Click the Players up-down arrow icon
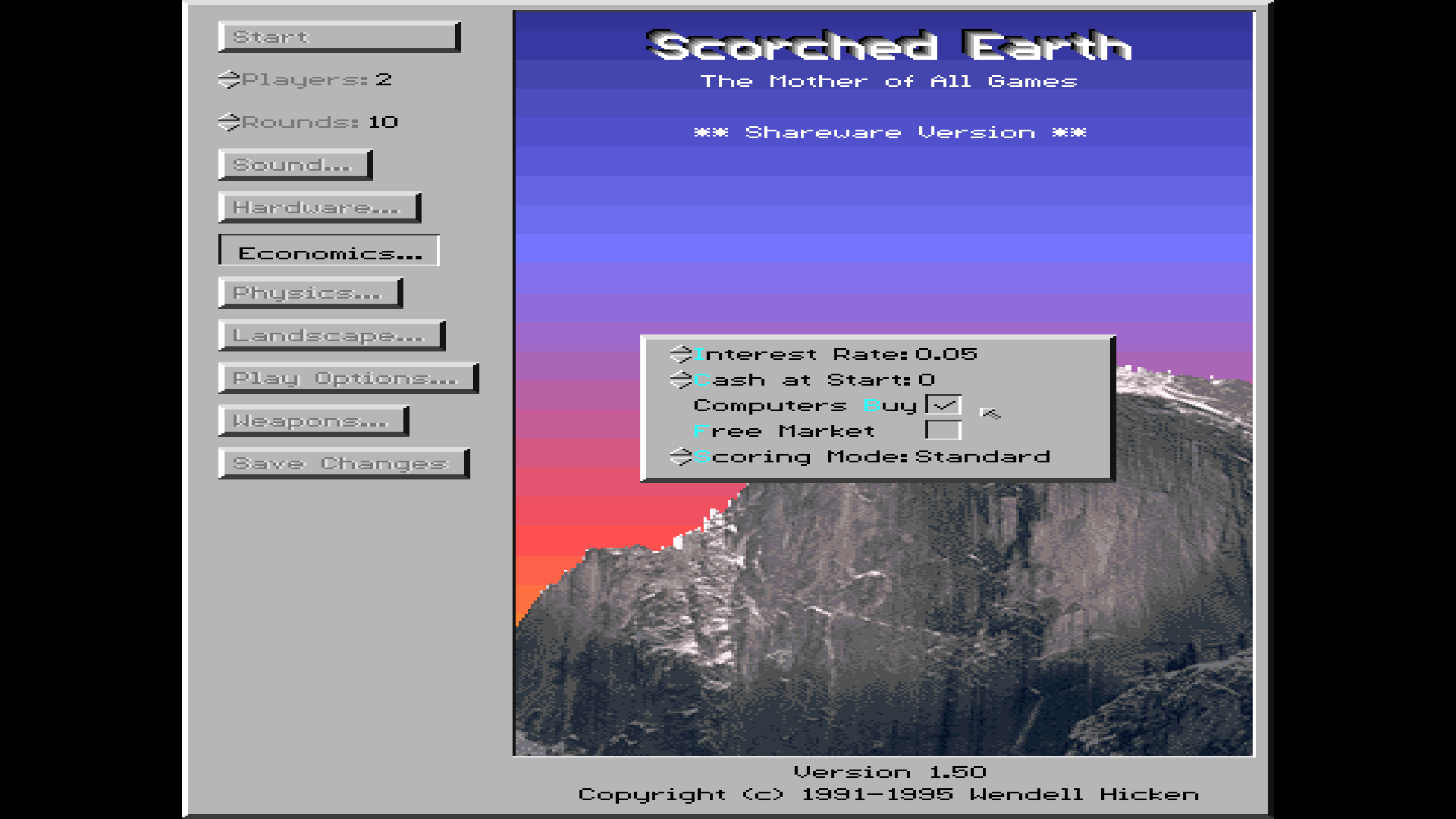This screenshot has height=819, width=1456. click(227, 80)
